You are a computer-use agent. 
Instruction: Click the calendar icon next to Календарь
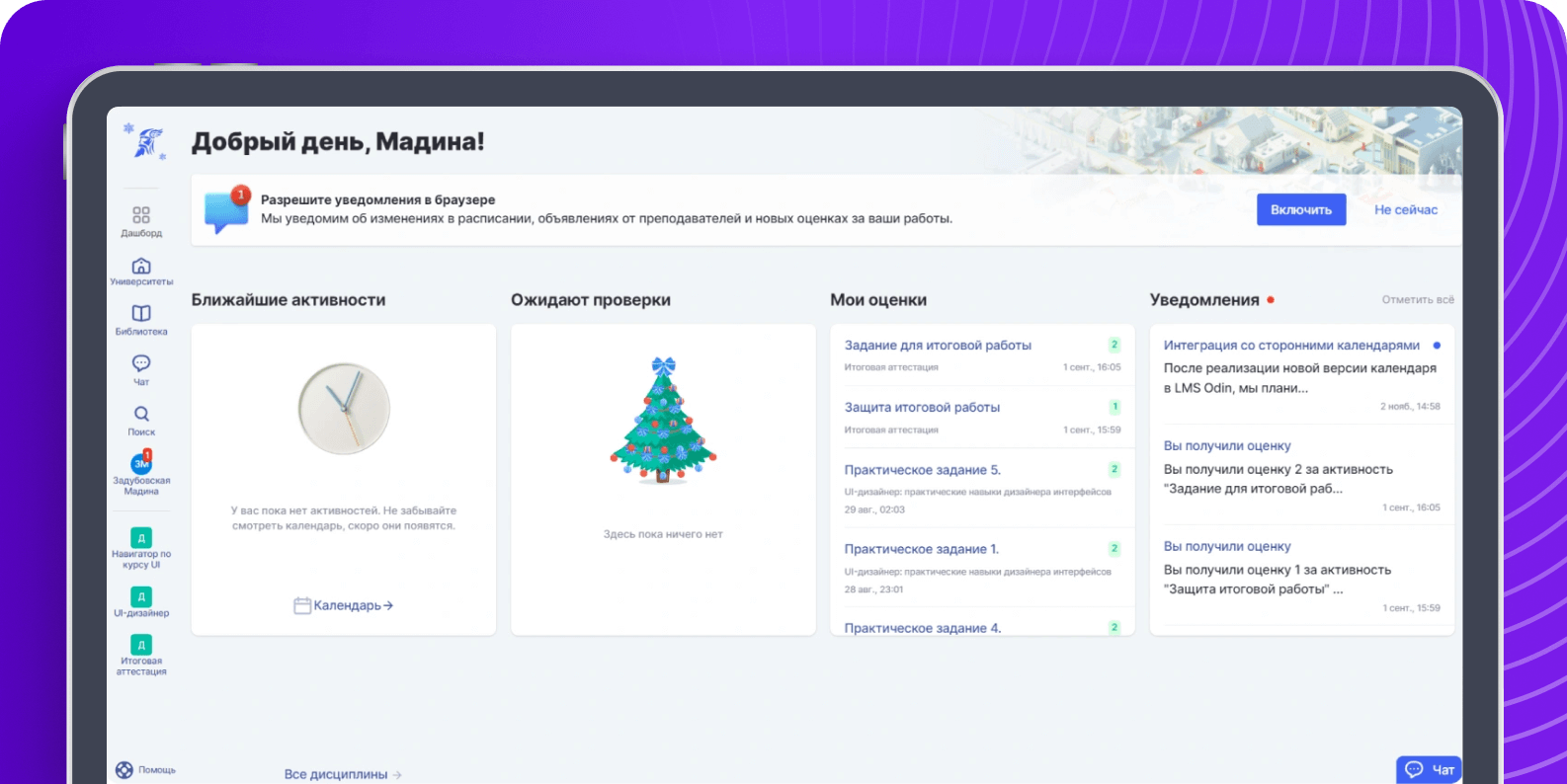click(302, 605)
